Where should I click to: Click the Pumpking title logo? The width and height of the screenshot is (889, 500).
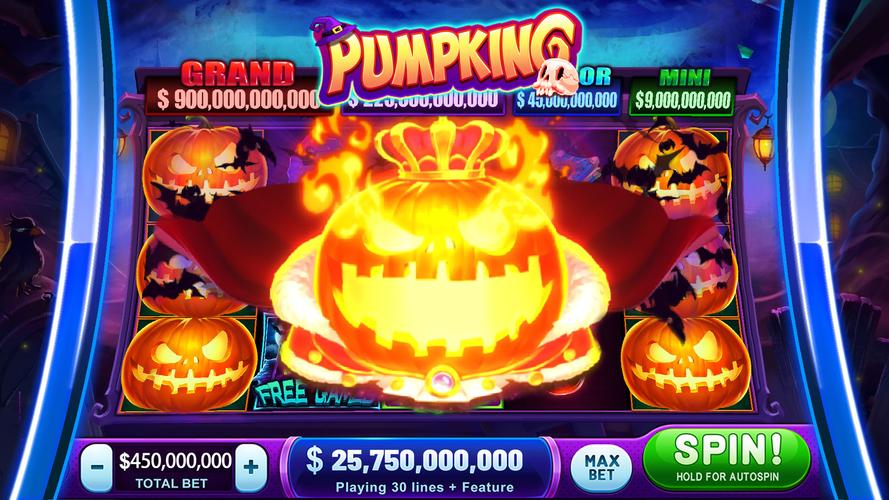pos(445,57)
